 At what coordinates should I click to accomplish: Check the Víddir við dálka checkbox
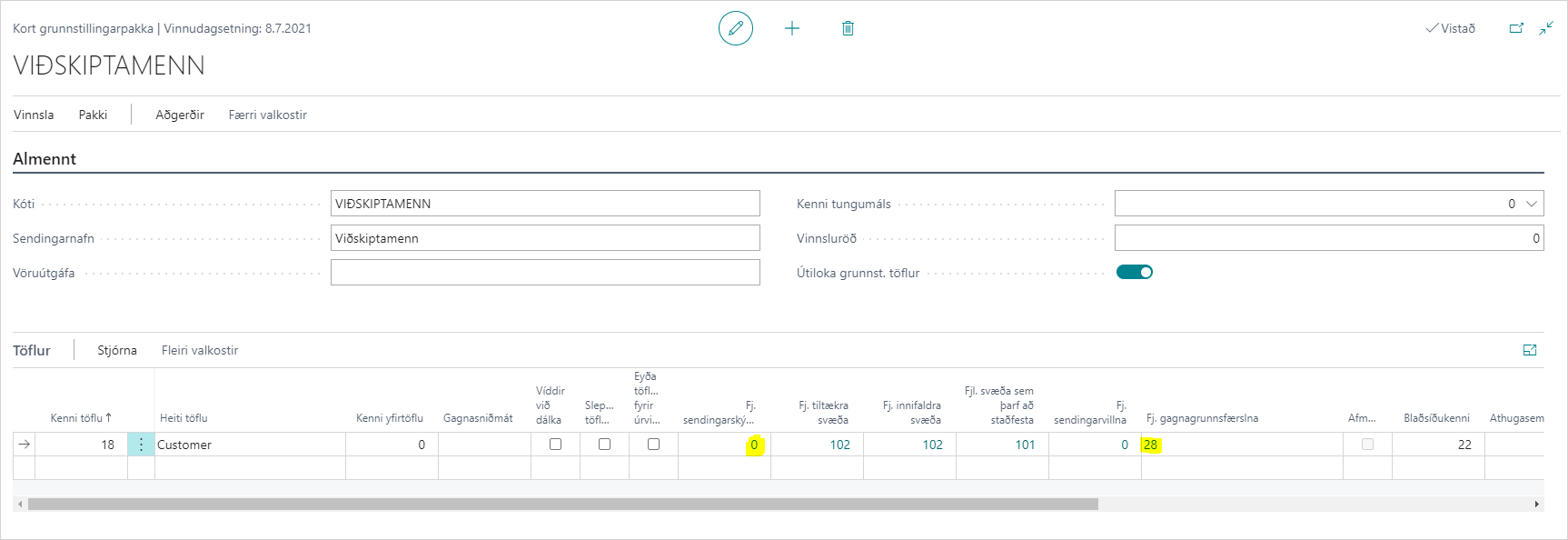[x=555, y=445]
